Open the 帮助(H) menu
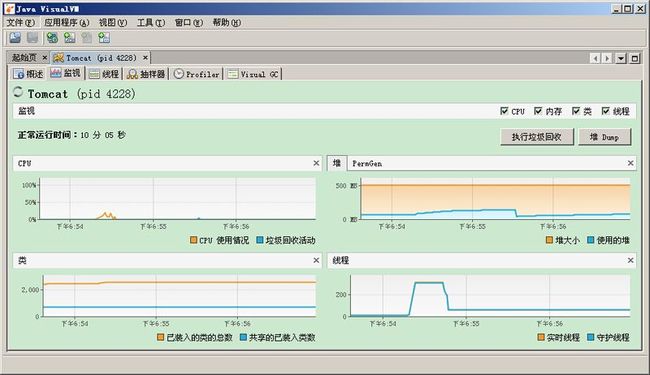 point(226,22)
